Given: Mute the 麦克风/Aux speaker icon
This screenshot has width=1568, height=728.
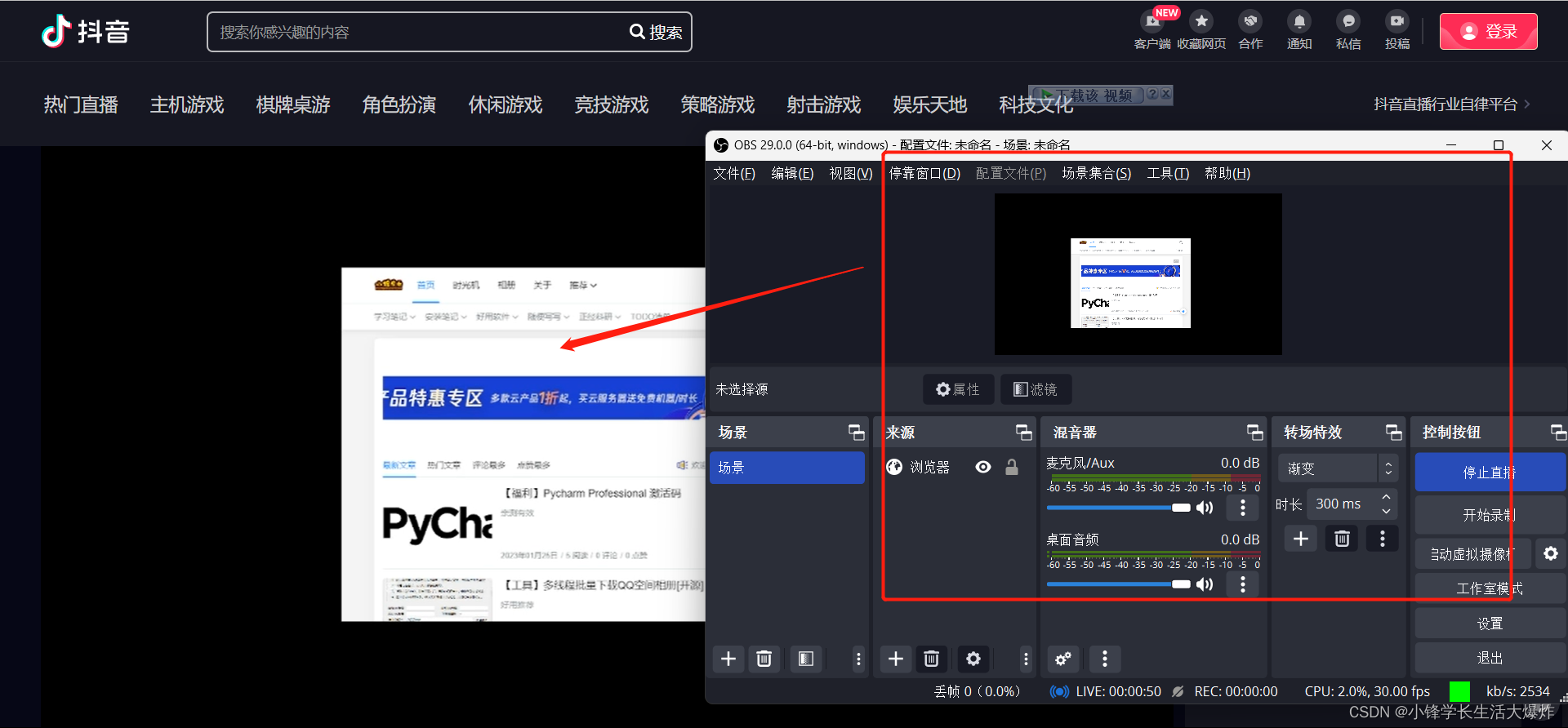Looking at the screenshot, I should click(x=1205, y=508).
